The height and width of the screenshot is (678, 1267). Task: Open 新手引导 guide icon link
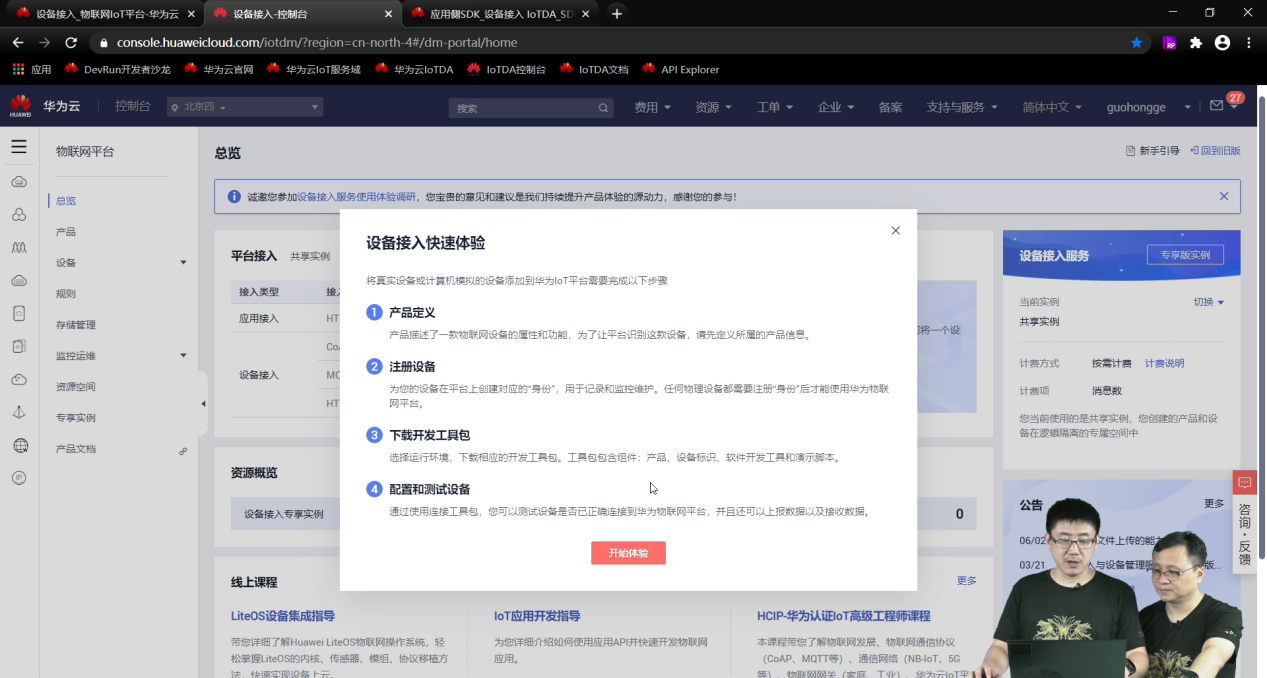[x=1152, y=150]
